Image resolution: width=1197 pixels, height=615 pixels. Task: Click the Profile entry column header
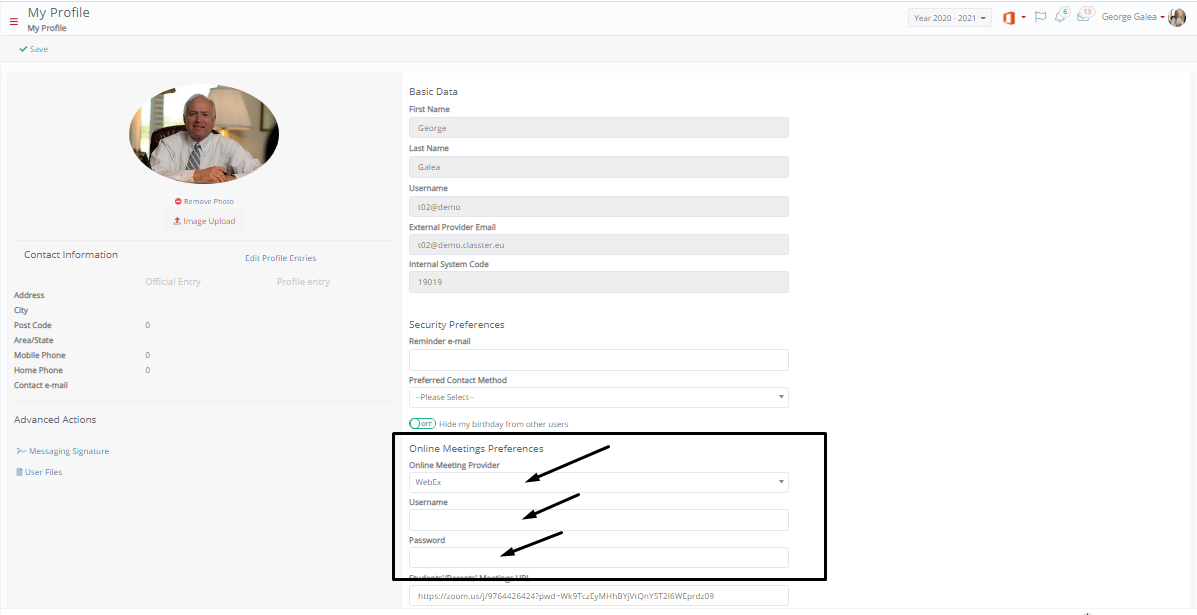[x=303, y=282]
